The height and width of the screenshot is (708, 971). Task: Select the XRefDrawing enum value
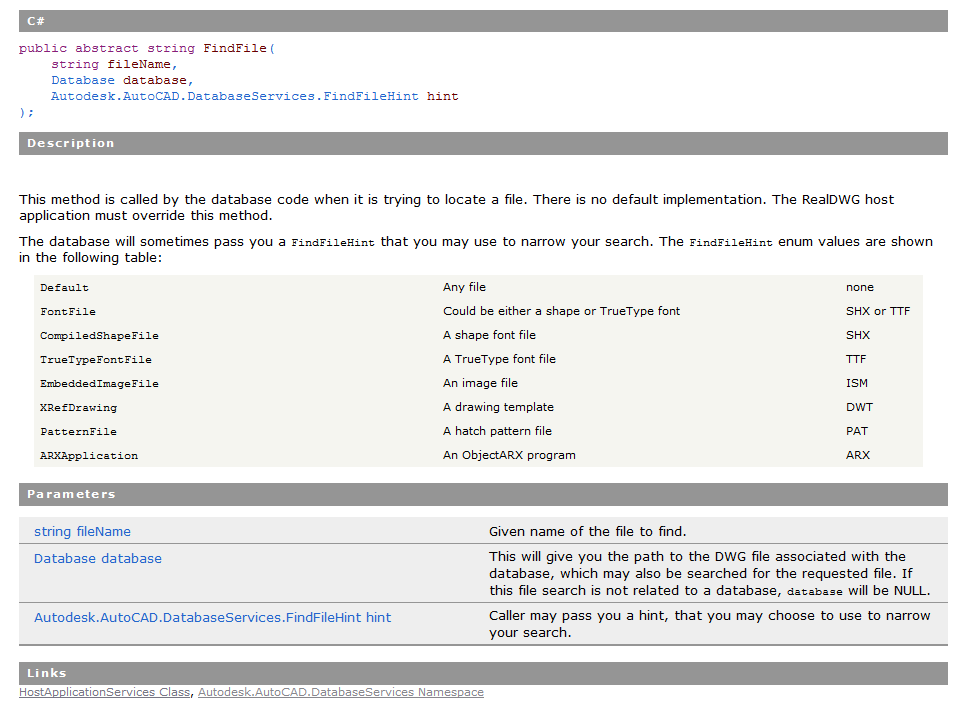78,407
